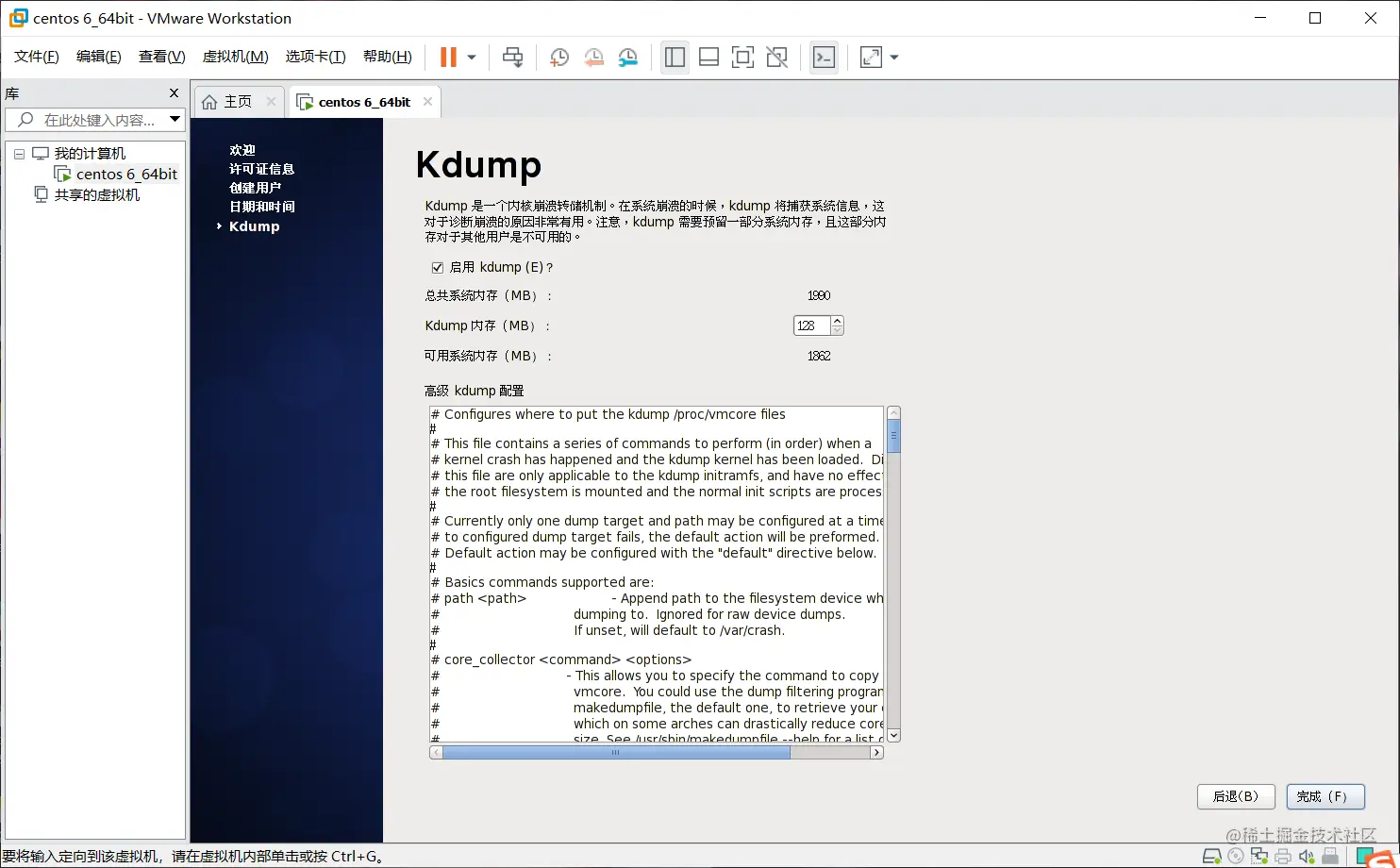Click the hard disk status icon
The height and width of the screenshot is (868, 1400).
click(x=1212, y=857)
